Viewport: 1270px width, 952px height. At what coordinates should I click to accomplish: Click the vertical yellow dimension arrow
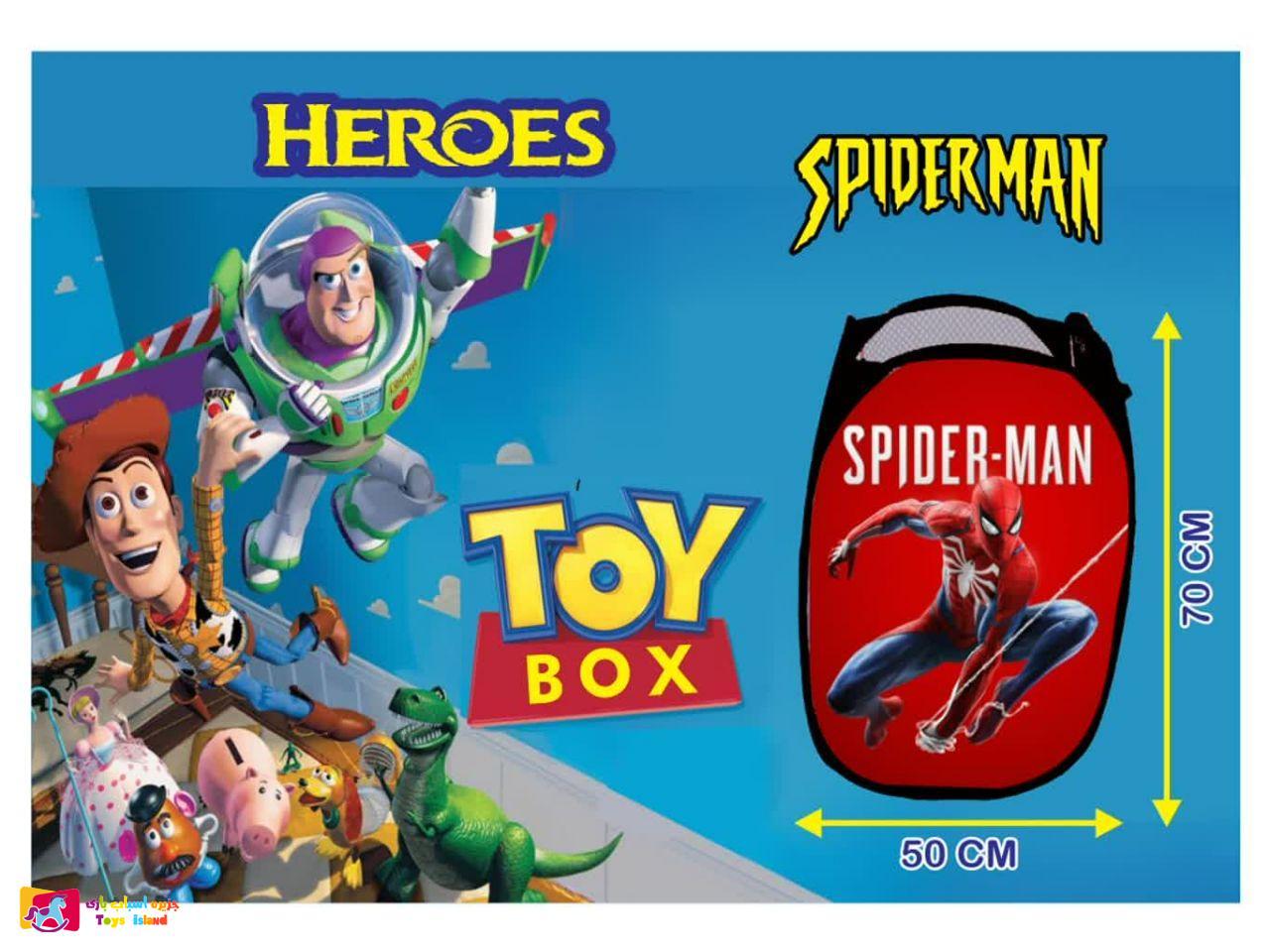coord(1169,569)
